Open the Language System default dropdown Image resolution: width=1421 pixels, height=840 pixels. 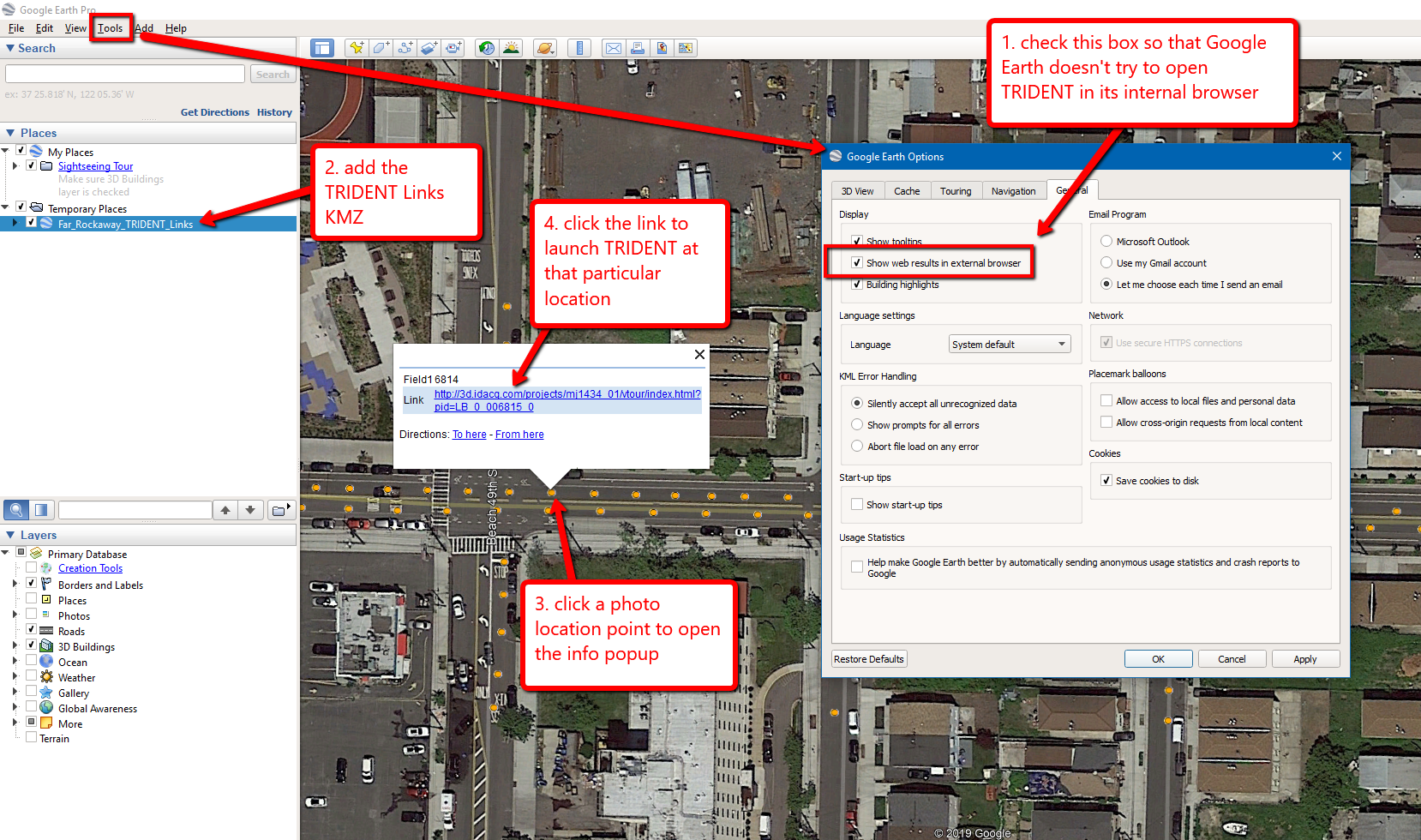(x=1010, y=345)
